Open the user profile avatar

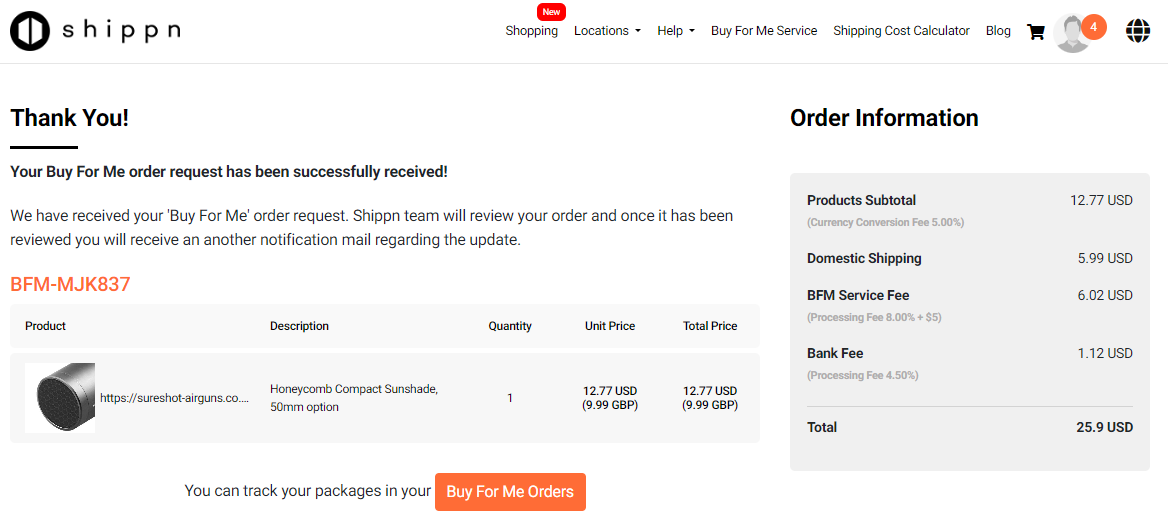point(1073,34)
